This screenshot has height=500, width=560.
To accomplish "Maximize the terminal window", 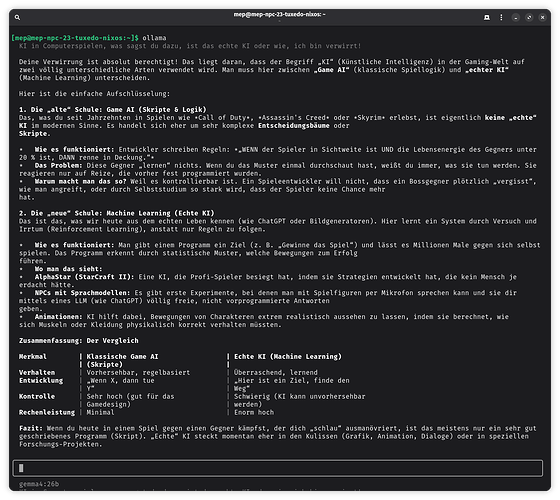I will click(x=529, y=17).
